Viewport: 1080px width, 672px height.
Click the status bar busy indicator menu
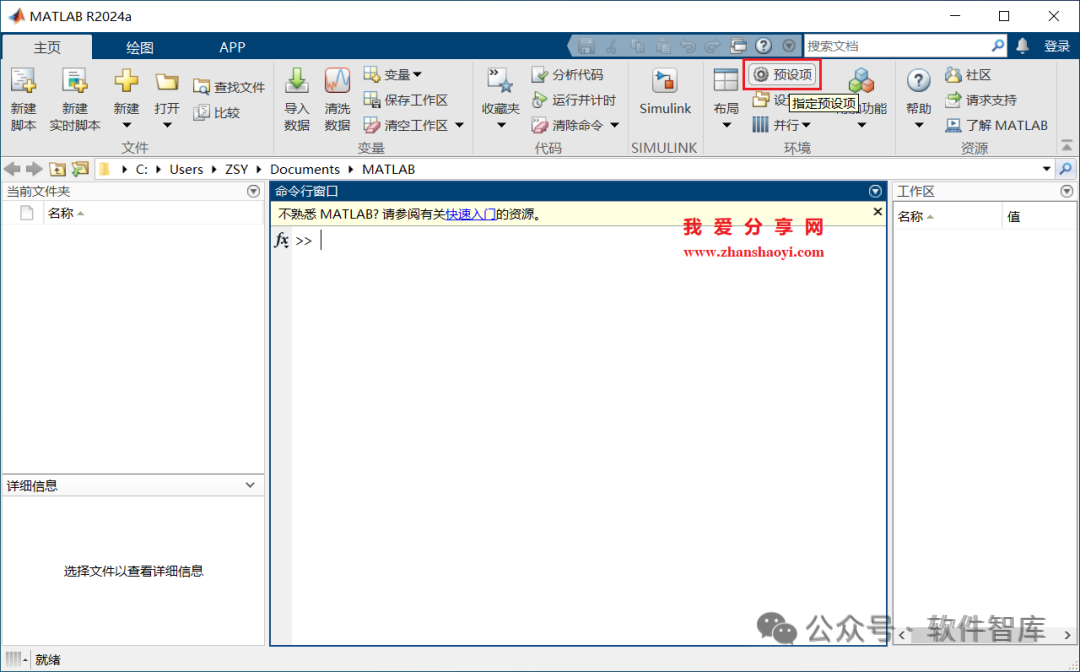pos(16,660)
